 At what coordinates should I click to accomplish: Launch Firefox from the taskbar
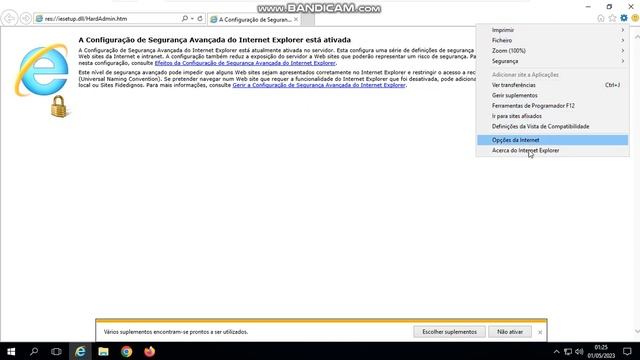(x=149, y=351)
